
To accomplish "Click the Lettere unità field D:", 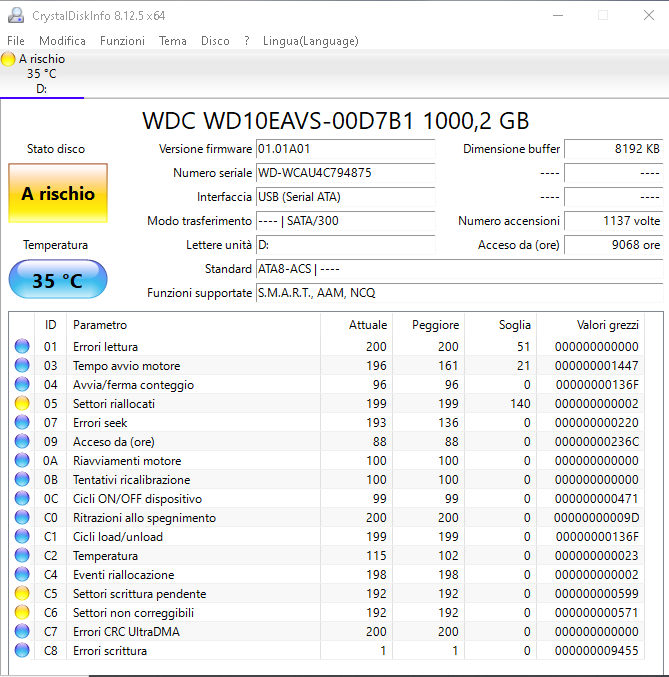I will pyautogui.click(x=345, y=245).
